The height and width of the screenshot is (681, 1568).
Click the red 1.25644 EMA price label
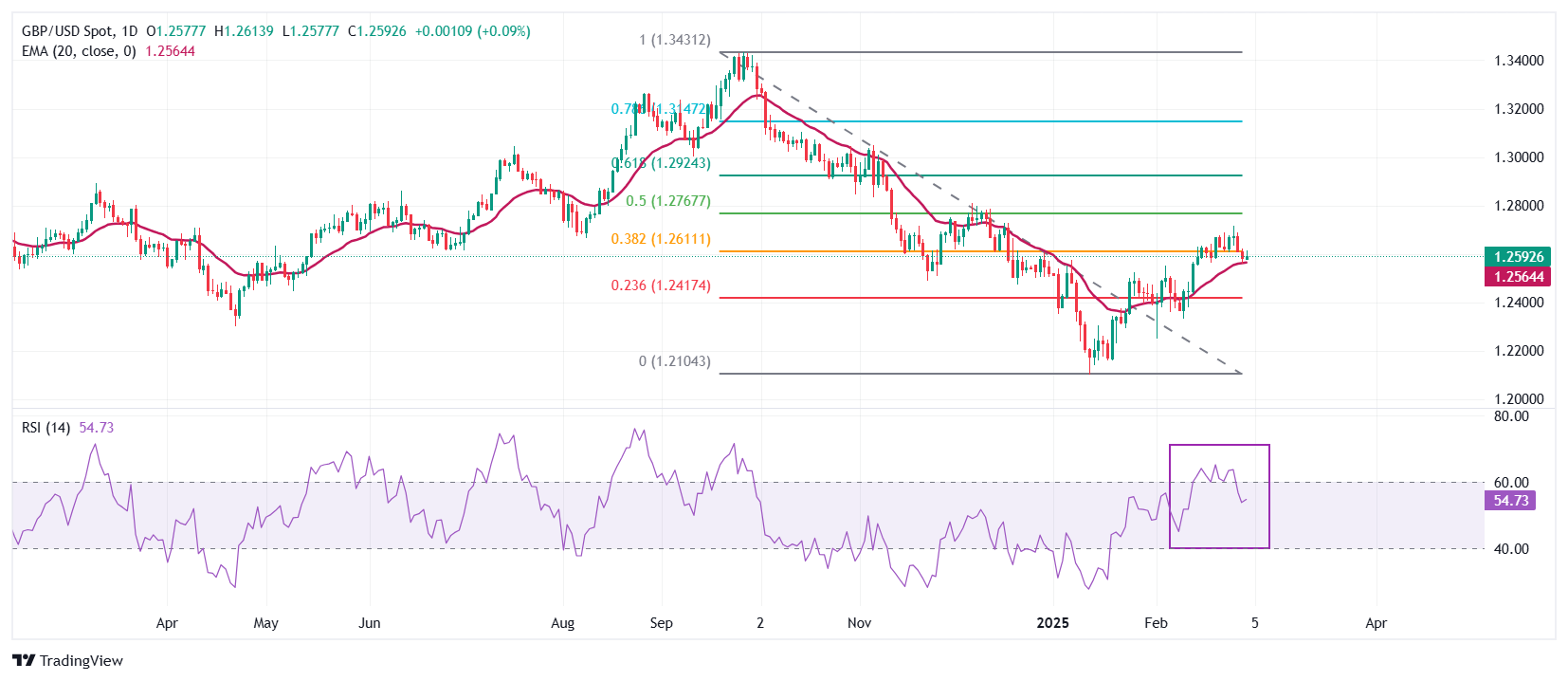coord(1519,277)
